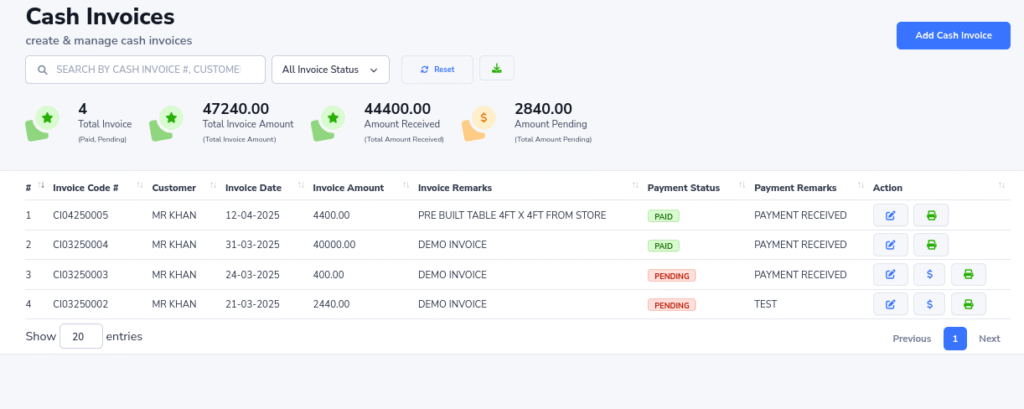The height and width of the screenshot is (409, 1024).
Task: Click the Add Cash Invoice button
Action: pyautogui.click(x=953, y=35)
